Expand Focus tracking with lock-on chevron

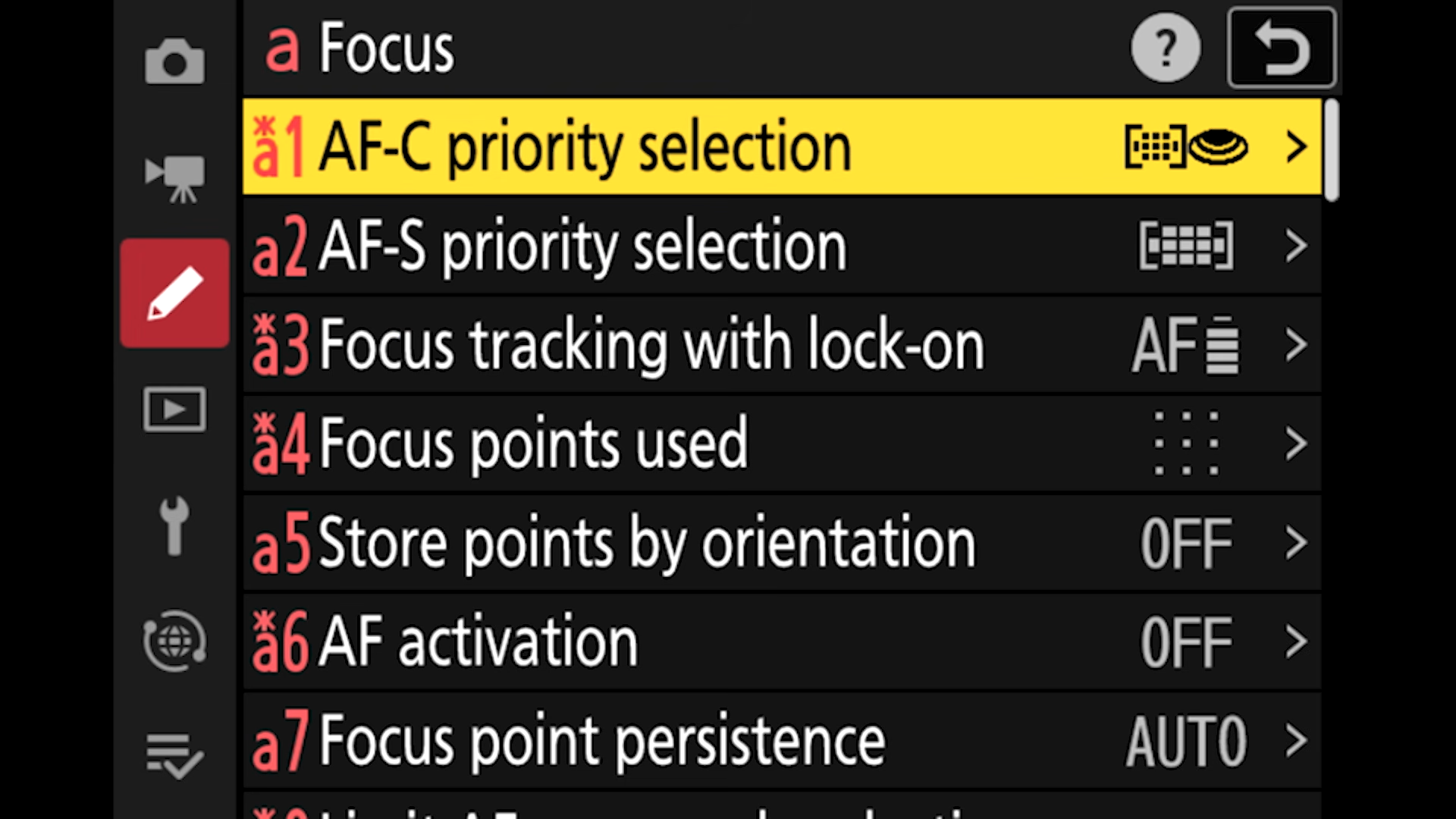[x=1297, y=345]
